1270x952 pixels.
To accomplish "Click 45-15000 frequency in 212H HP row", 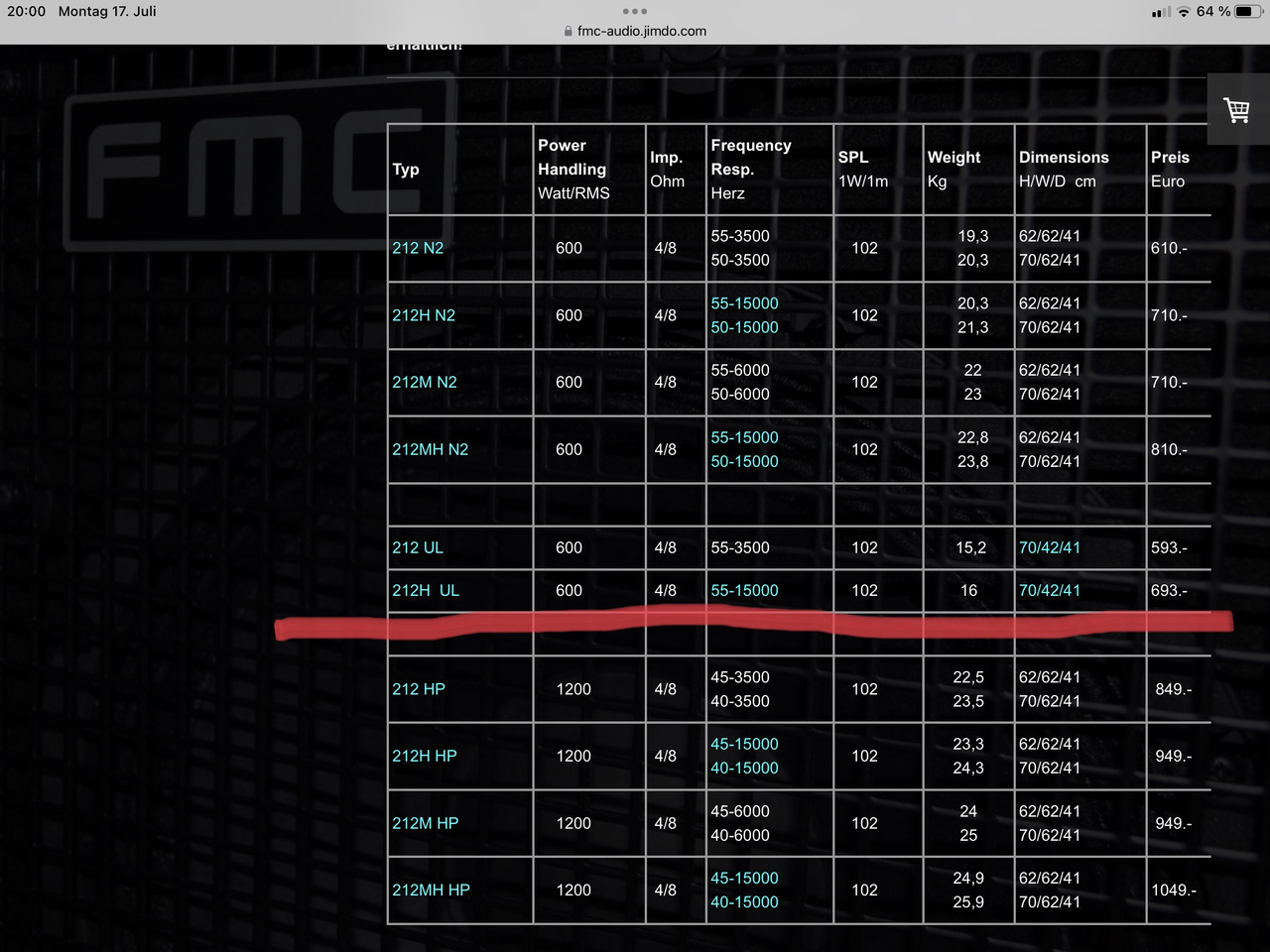I will coord(744,744).
